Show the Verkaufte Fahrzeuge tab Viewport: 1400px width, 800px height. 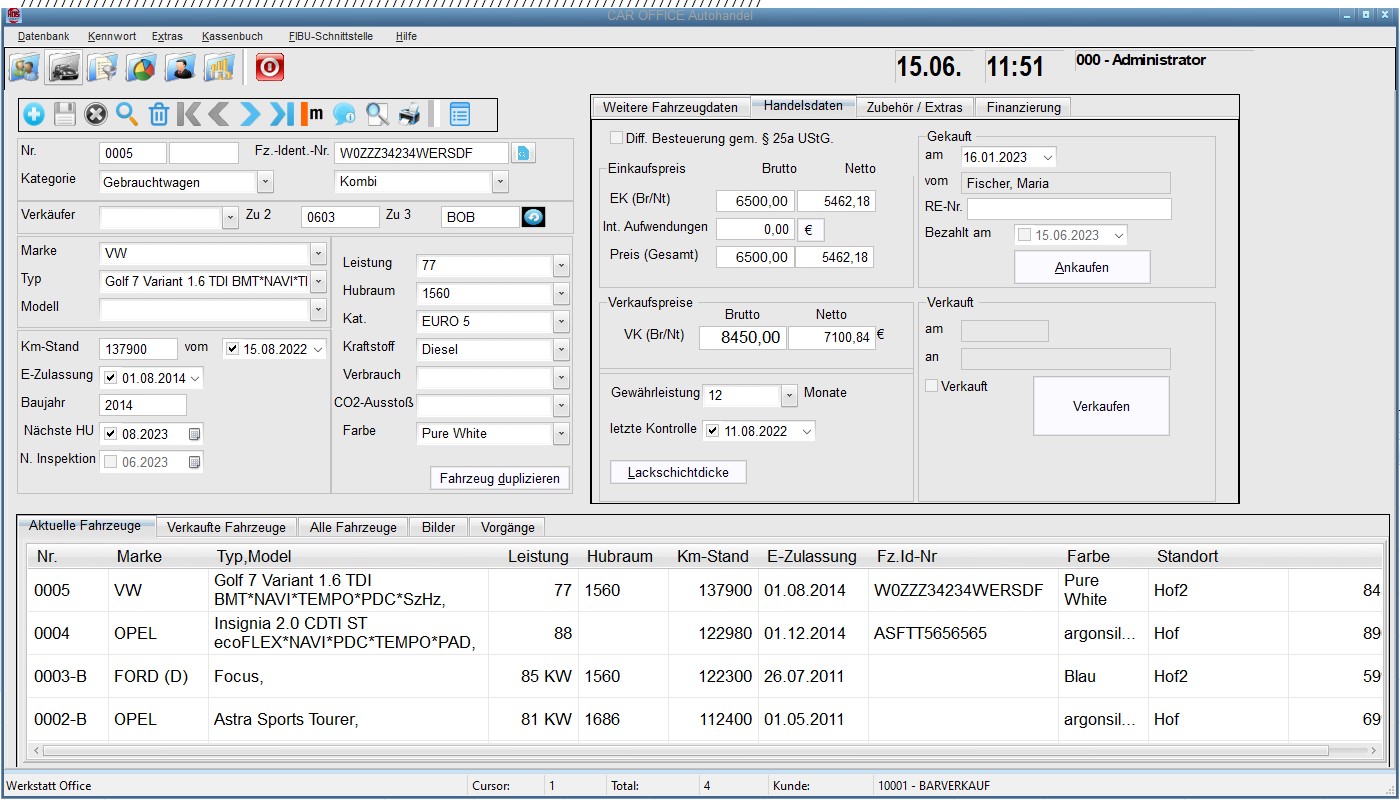click(226, 527)
